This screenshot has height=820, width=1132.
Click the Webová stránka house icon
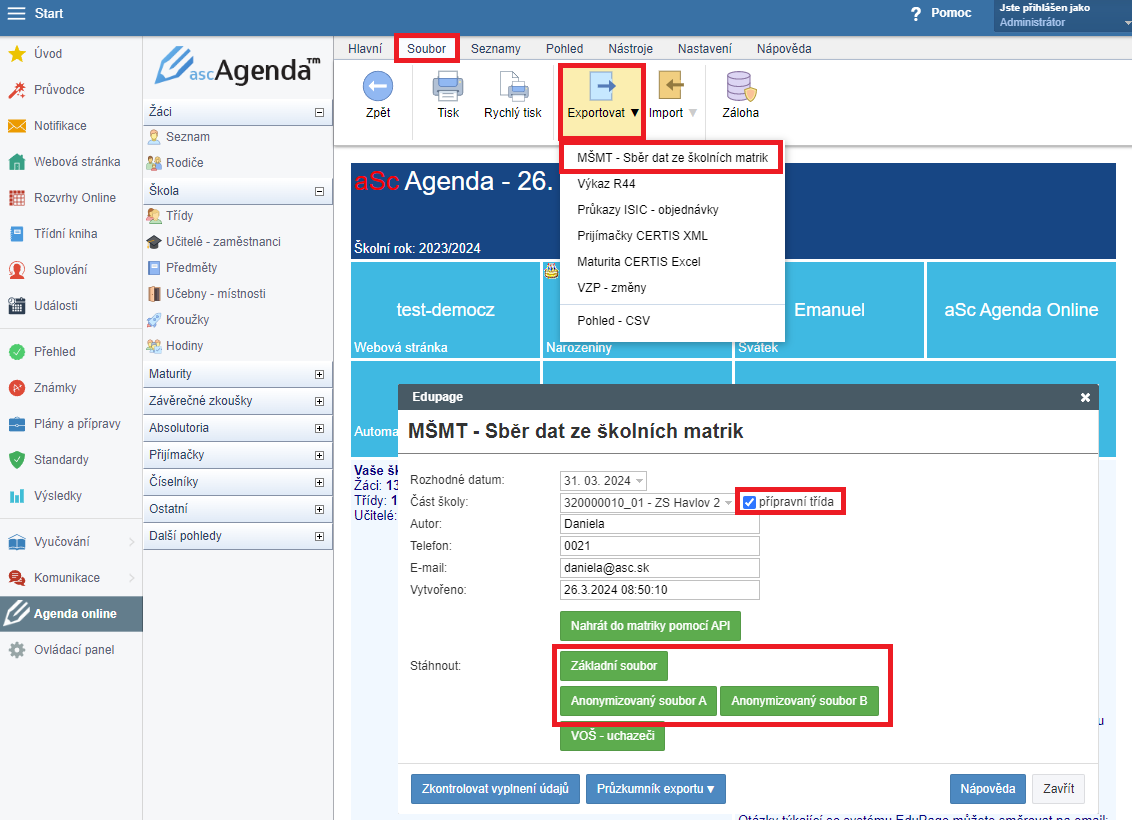click(17, 162)
